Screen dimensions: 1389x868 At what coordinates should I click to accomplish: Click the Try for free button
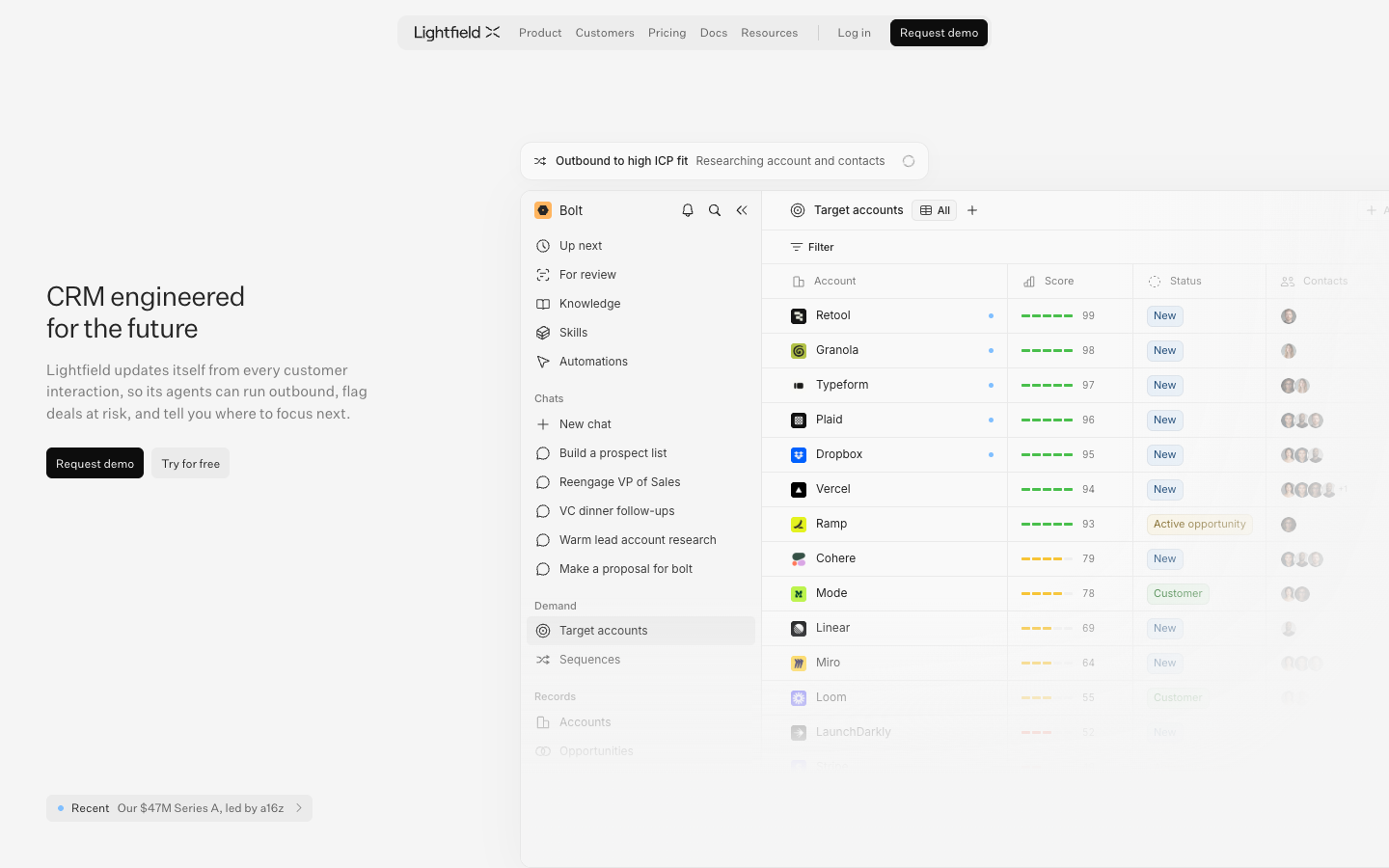tap(191, 464)
